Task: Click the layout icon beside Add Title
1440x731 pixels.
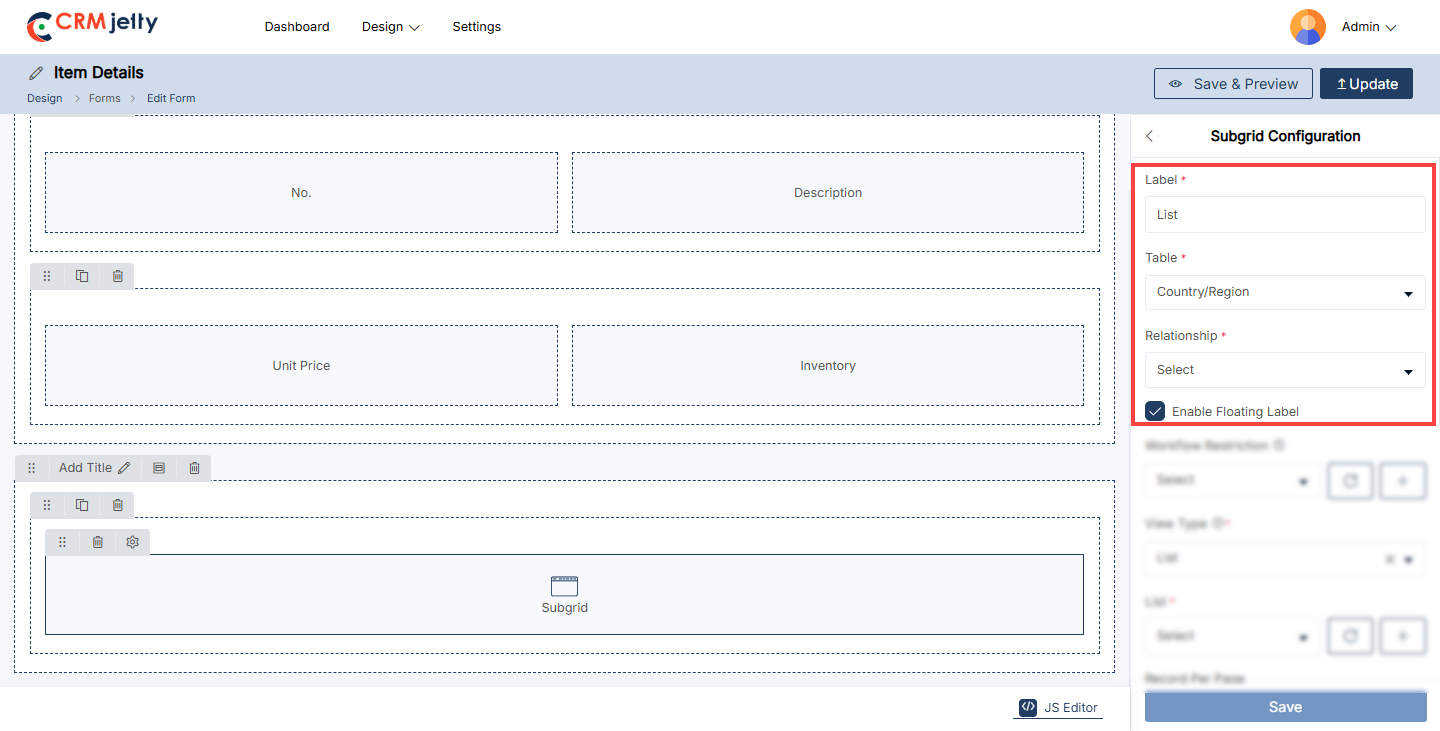Action: [x=159, y=468]
